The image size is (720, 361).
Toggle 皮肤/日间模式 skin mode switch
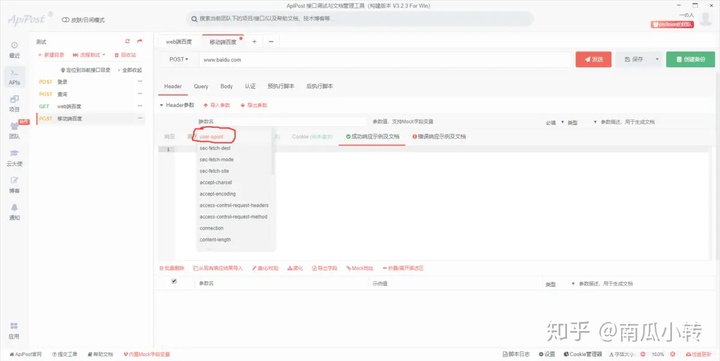65,20
